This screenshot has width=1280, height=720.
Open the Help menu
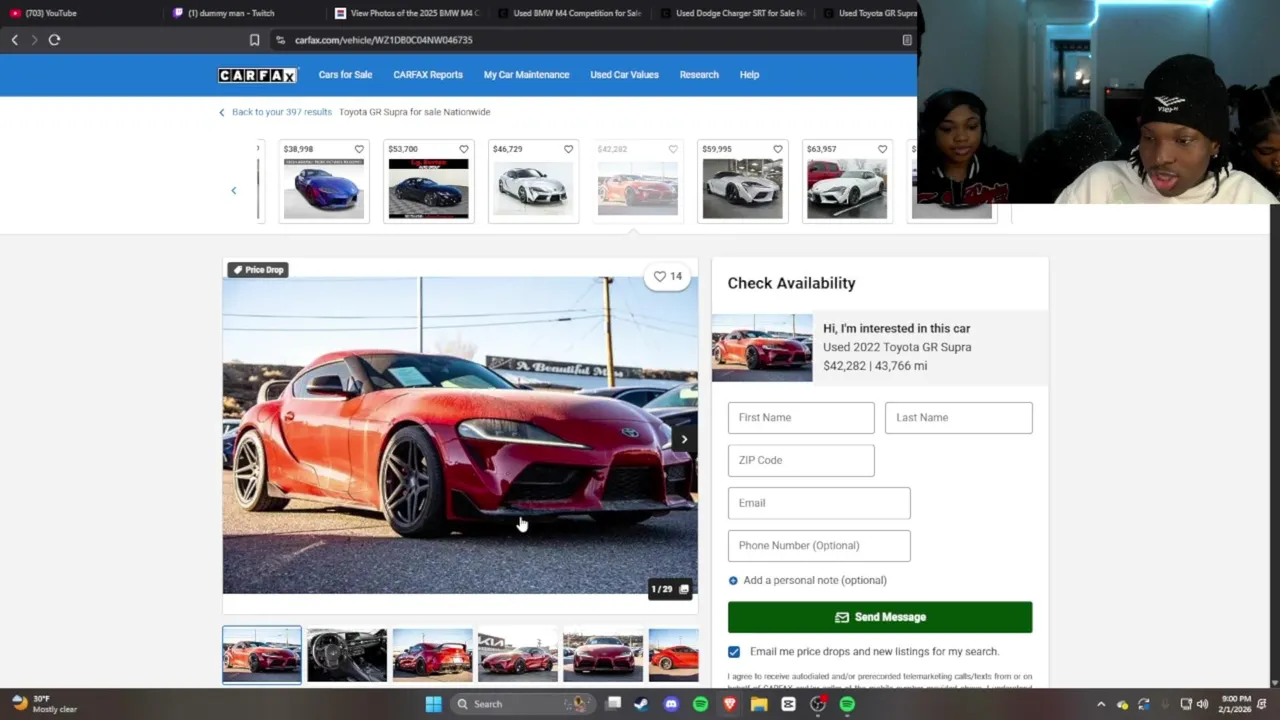click(749, 75)
